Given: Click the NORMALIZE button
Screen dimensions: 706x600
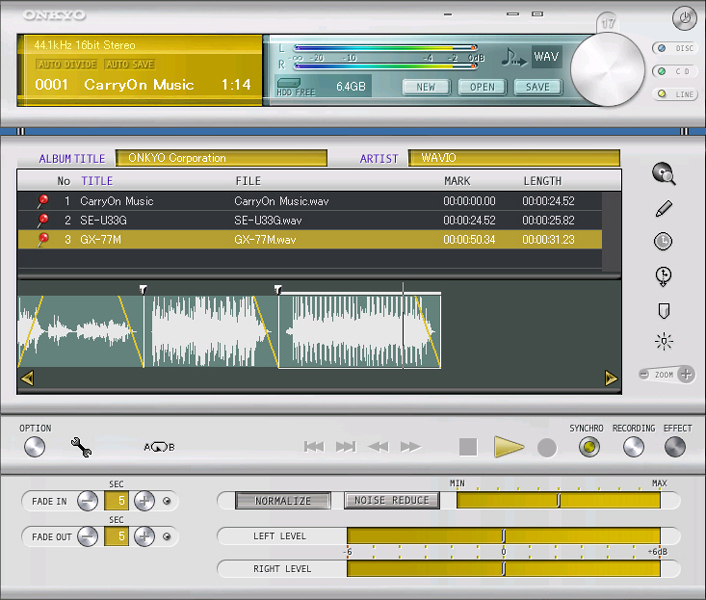Looking at the screenshot, I should click(283, 501).
